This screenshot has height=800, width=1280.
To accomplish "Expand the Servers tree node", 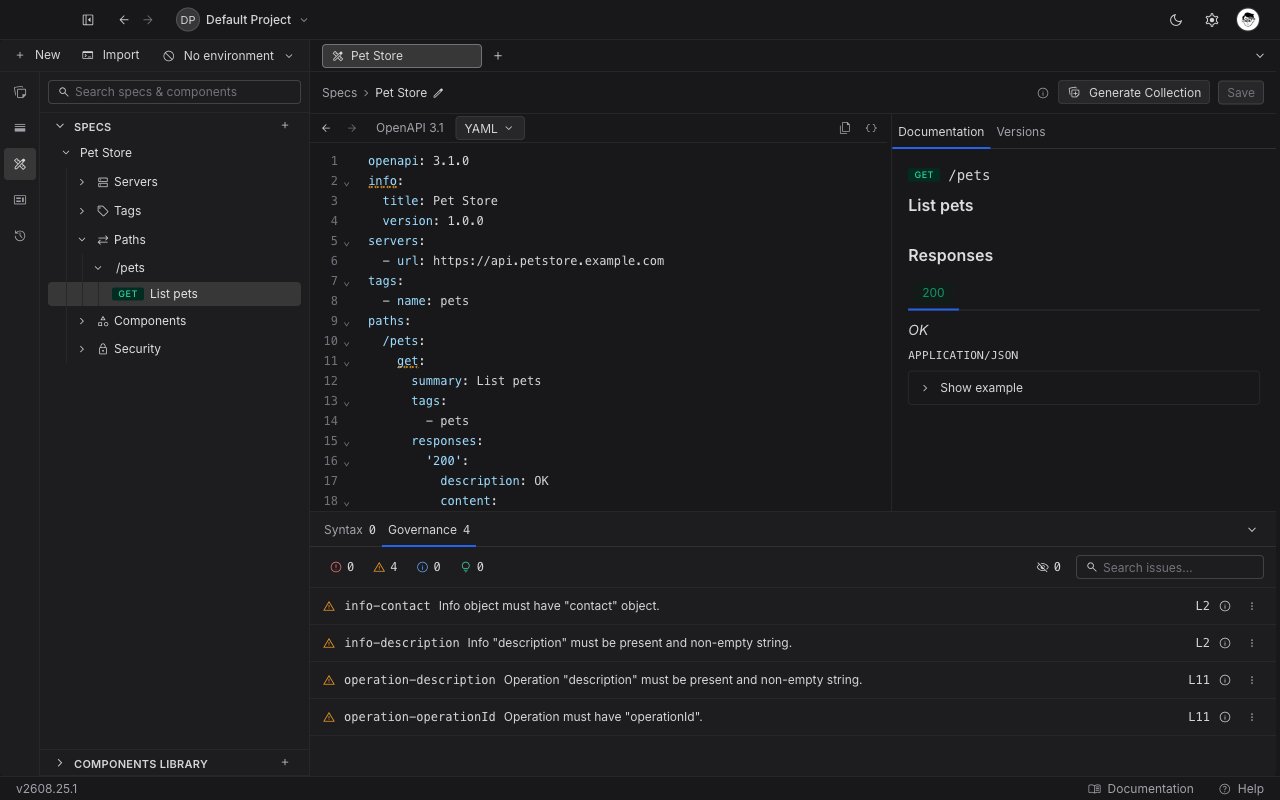I will tap(82, 182).
